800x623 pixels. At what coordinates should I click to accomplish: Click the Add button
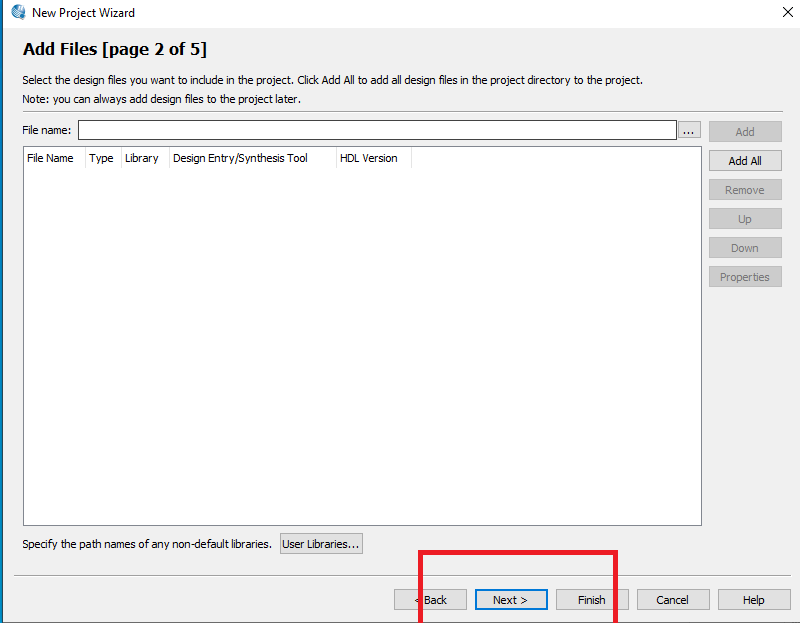point(745,132)
